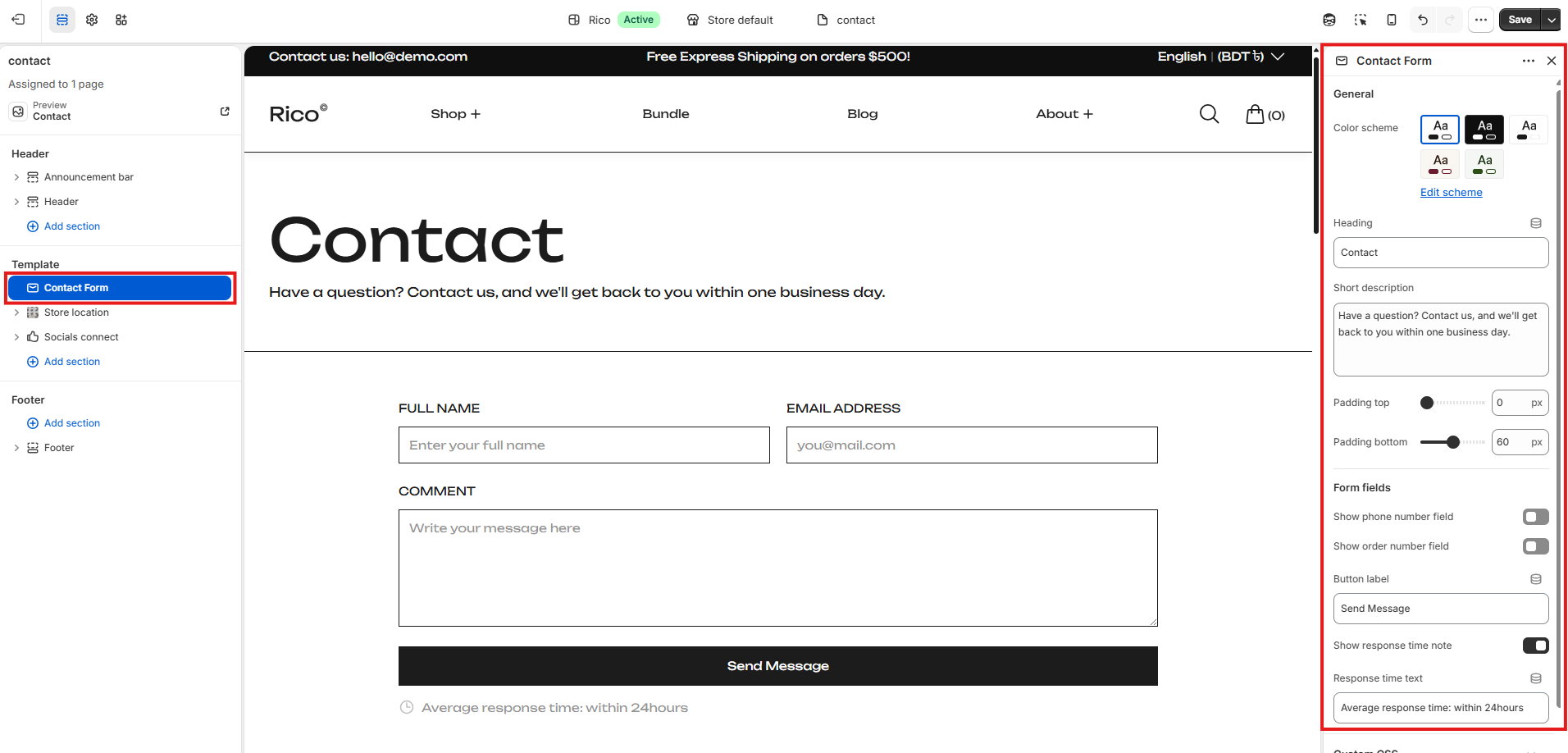Screen dimensions: 1568x753
Task: Open the Save dropdown arrow
Action: click(x=1552, y=20)
